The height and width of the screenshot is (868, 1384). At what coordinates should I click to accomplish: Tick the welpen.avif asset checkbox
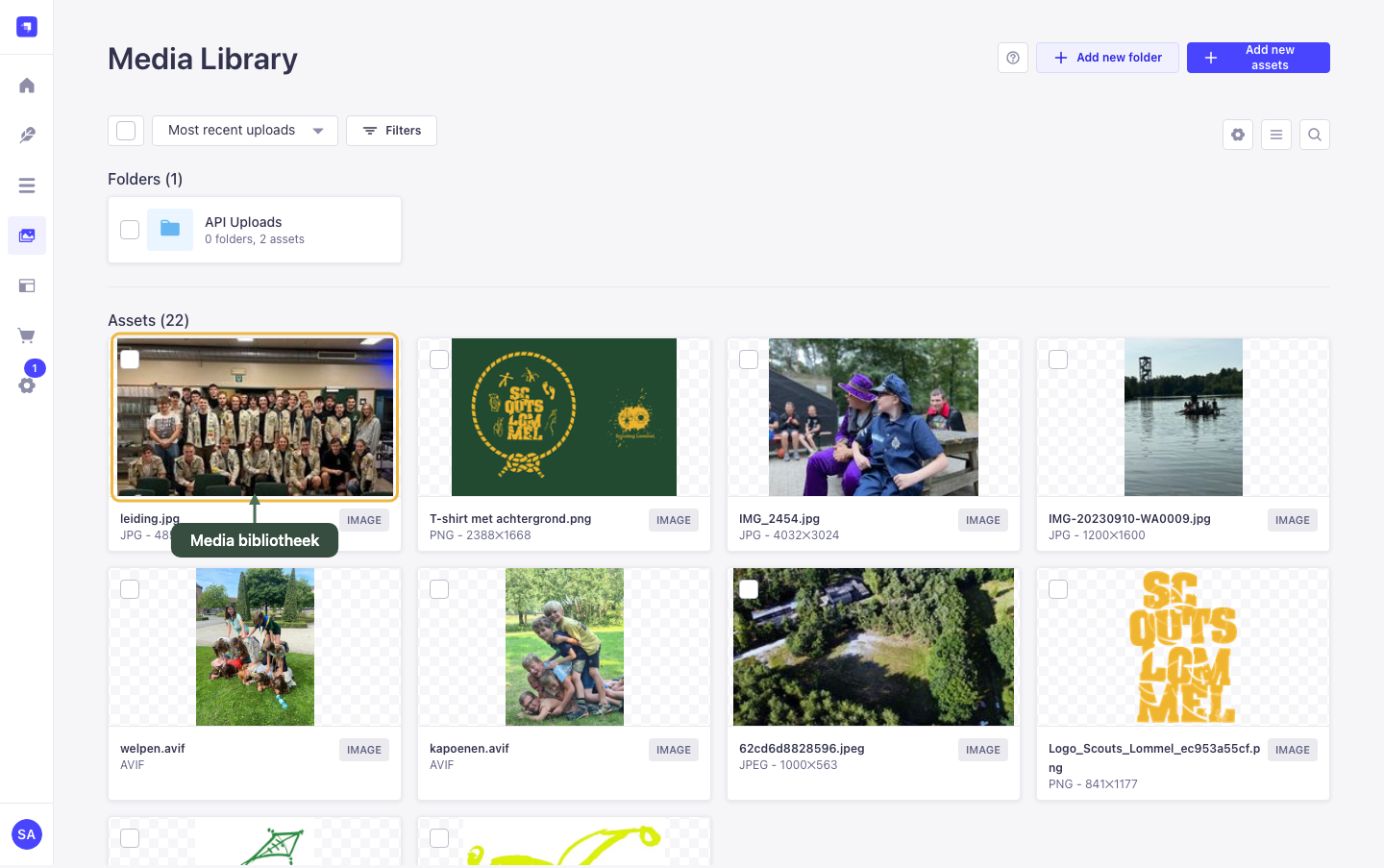coord(130,589)
